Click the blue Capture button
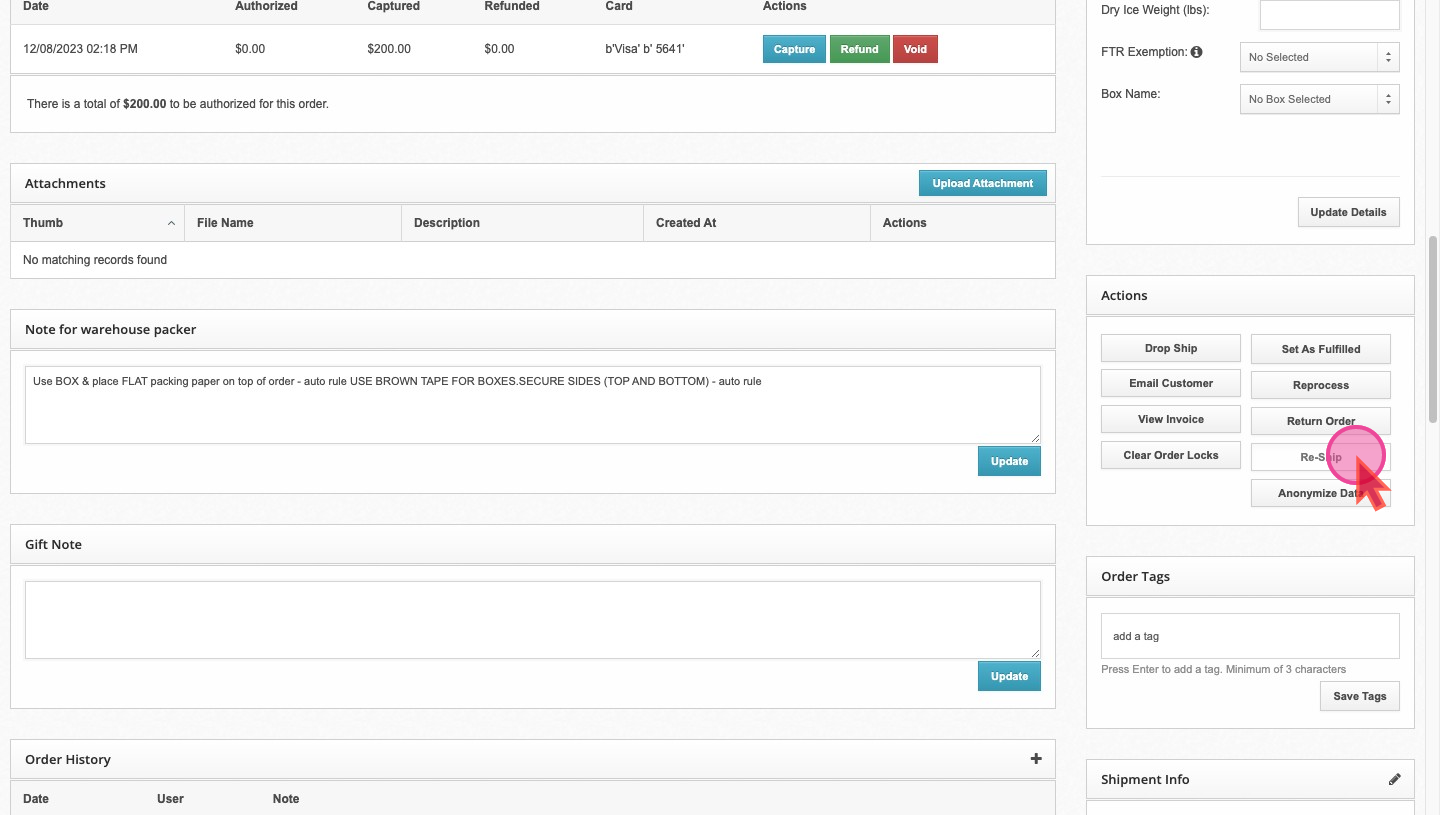The width and height of the screenshot is (1440, 815). [x=794, y=49]
